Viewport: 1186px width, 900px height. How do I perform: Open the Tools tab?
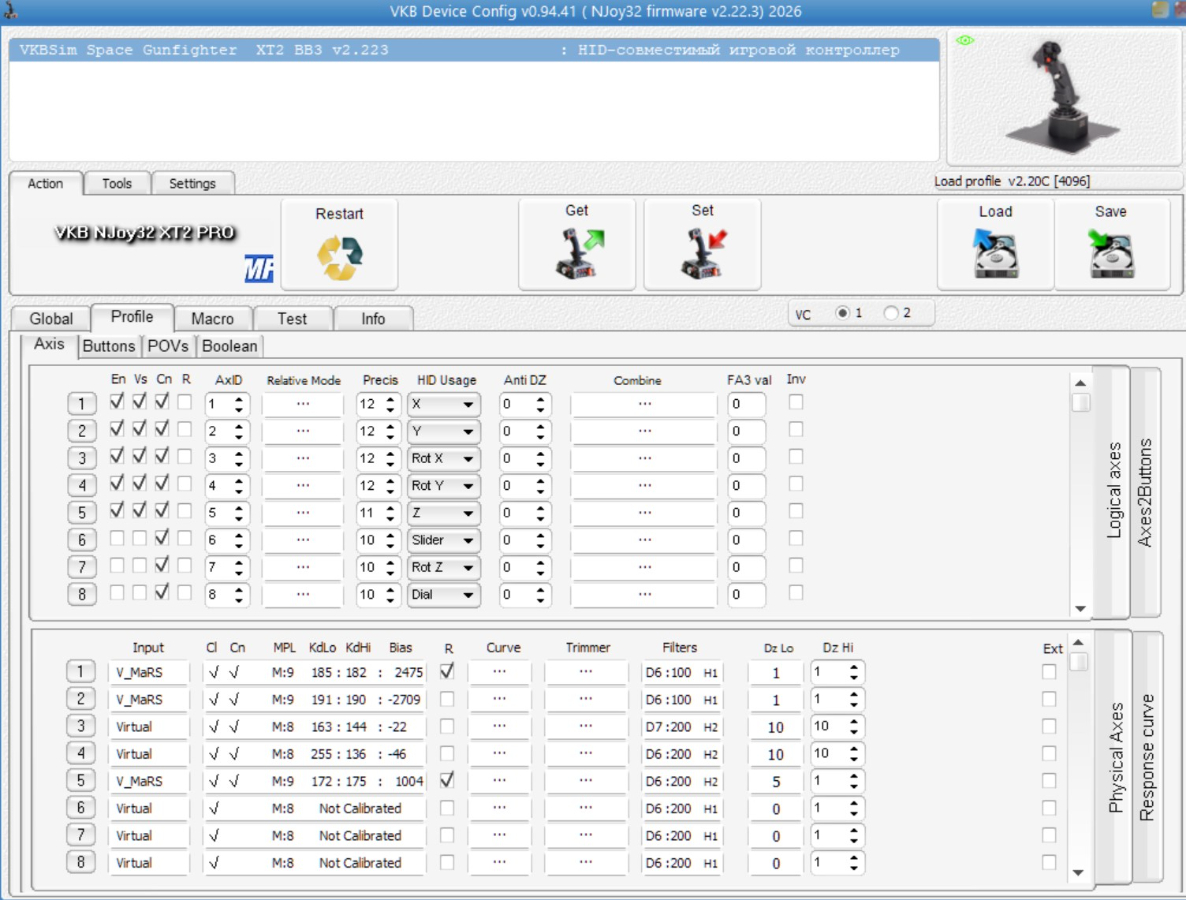[116, 183]
